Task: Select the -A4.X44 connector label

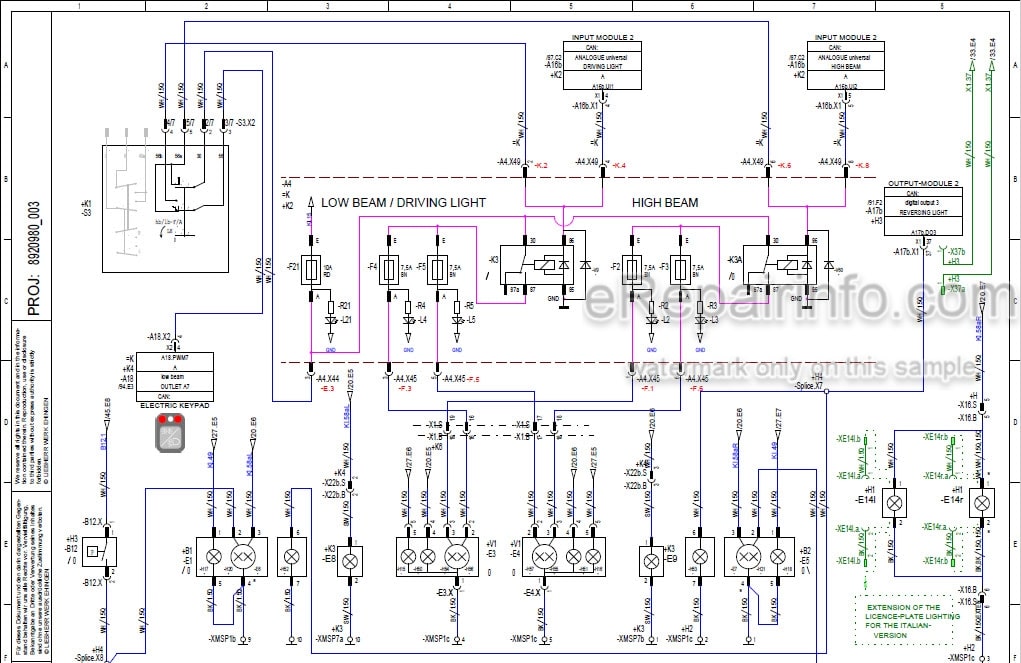Action: point(328,378)
